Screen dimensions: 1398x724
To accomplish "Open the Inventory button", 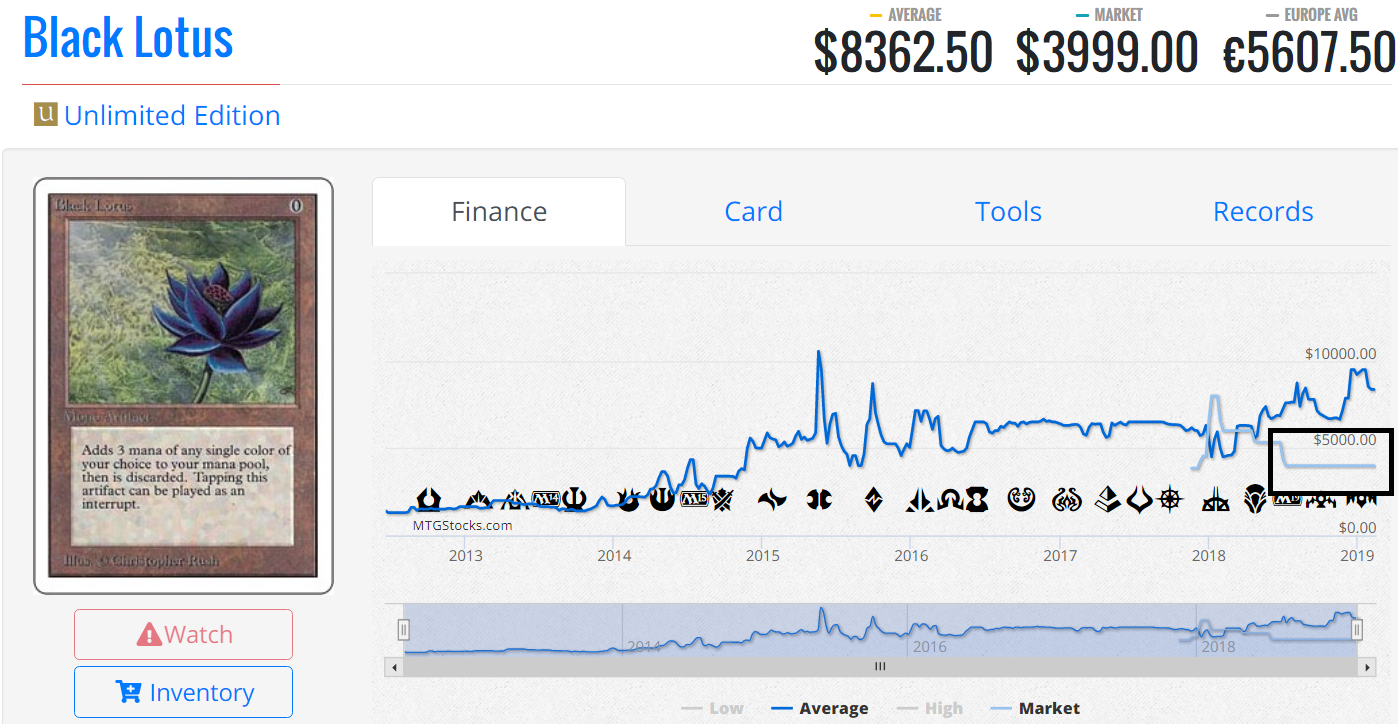I will pyautogui.click(x=183, y=692).
